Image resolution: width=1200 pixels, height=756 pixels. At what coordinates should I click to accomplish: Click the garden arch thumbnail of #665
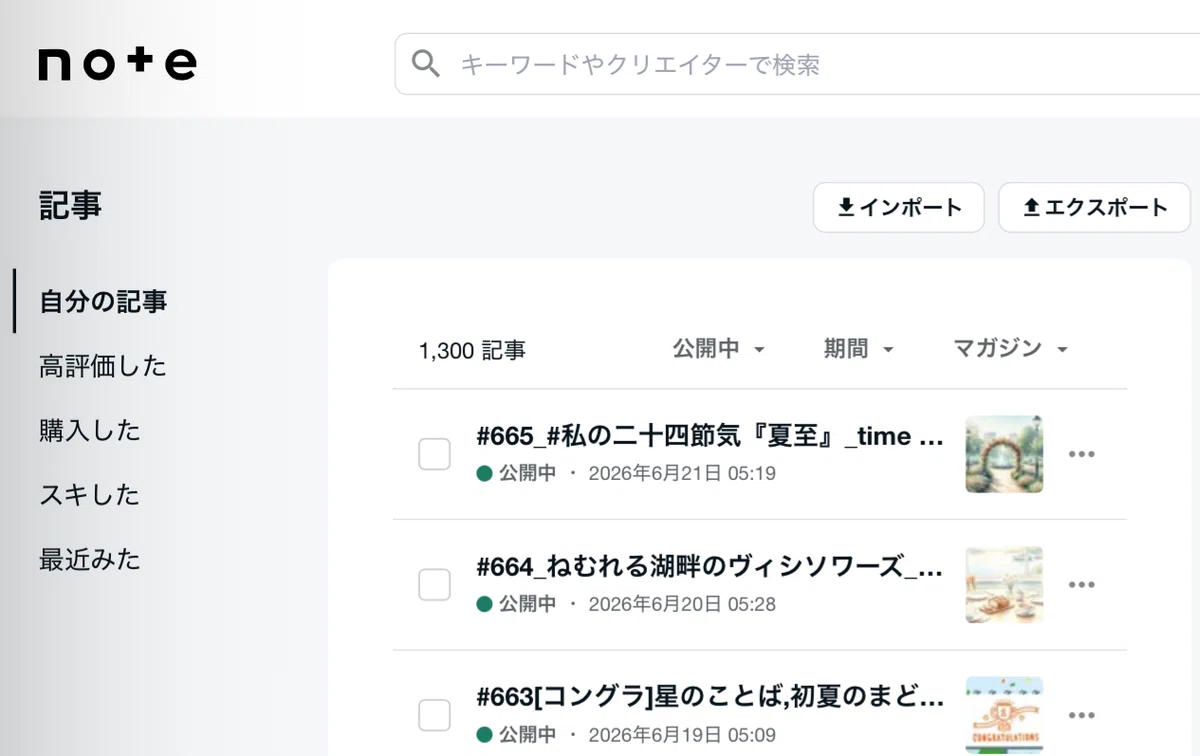1004,454
